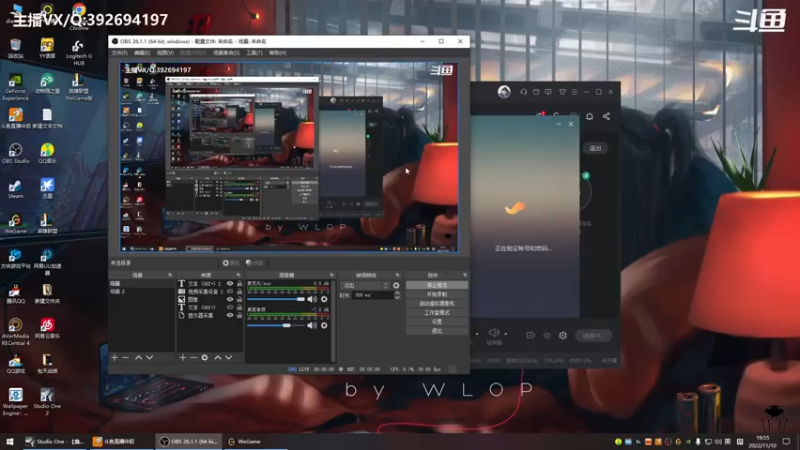Toggle lock on 显示器采集 source
This screenshot has height=450, width=800.
click(x=239, y=315)
